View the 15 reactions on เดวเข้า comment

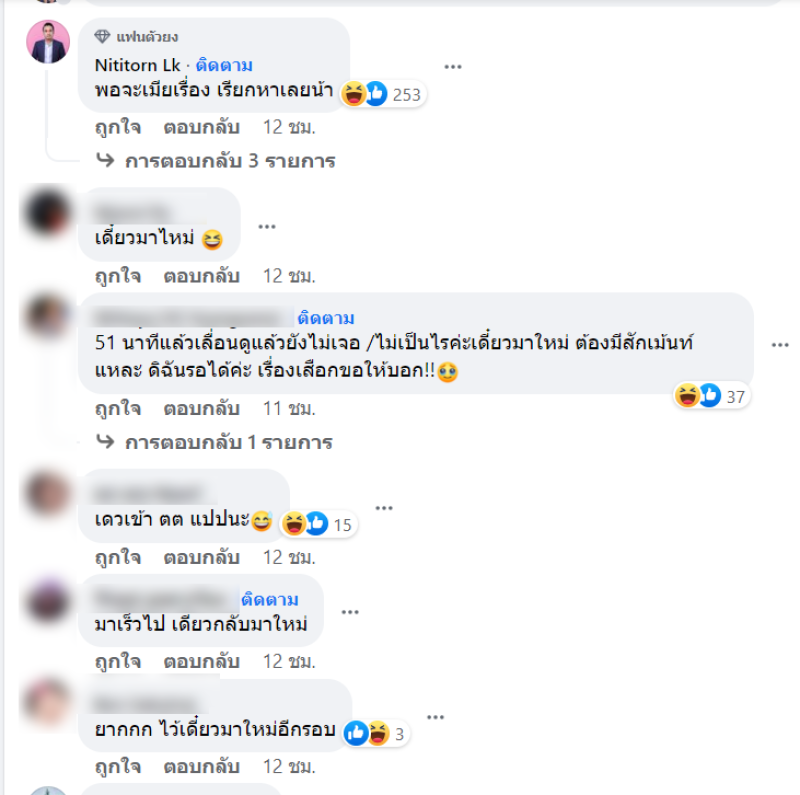pyautogui.click(x=318, y=524)
